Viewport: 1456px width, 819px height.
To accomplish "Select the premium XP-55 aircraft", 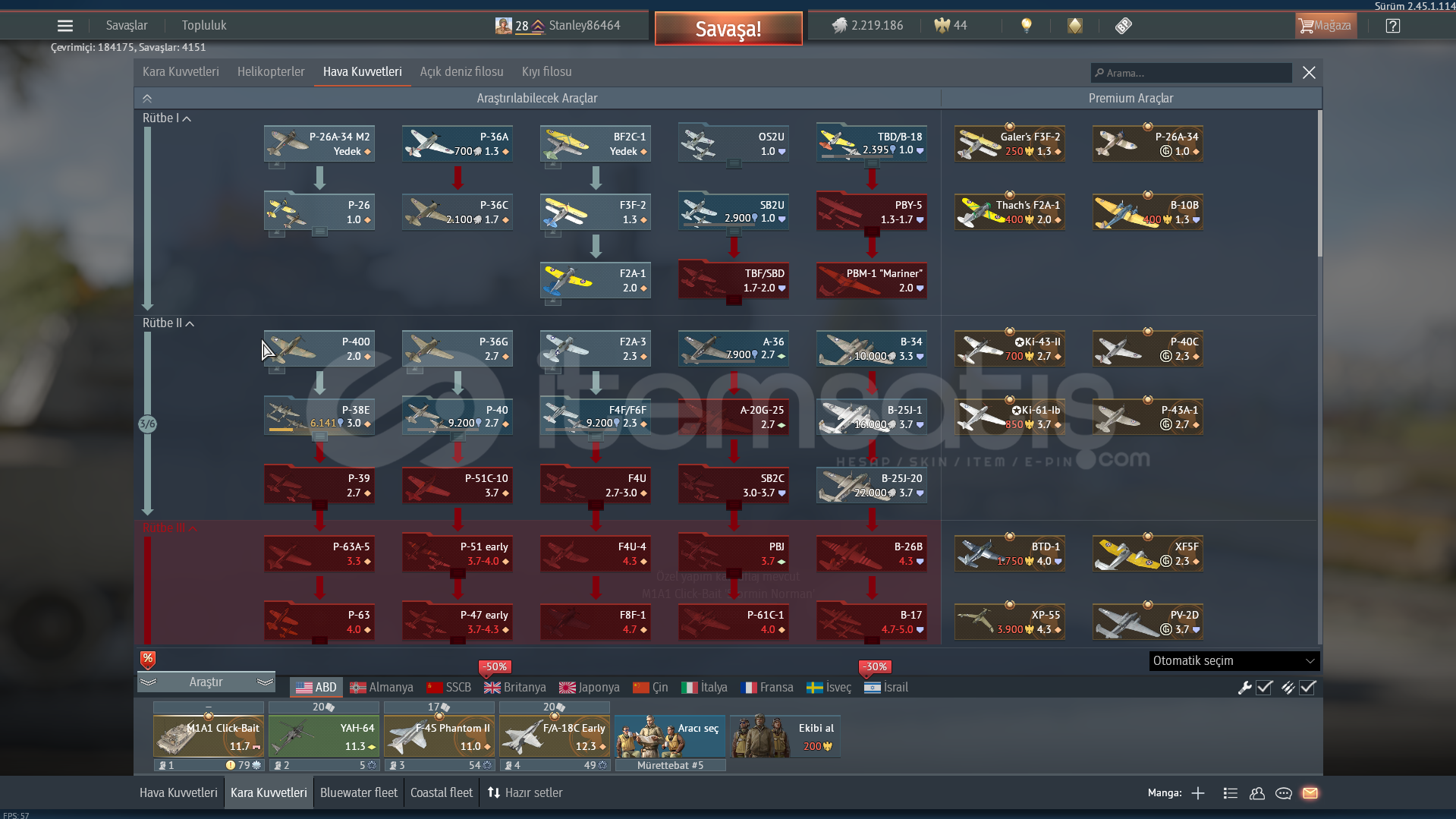I will pos(1010,622).
